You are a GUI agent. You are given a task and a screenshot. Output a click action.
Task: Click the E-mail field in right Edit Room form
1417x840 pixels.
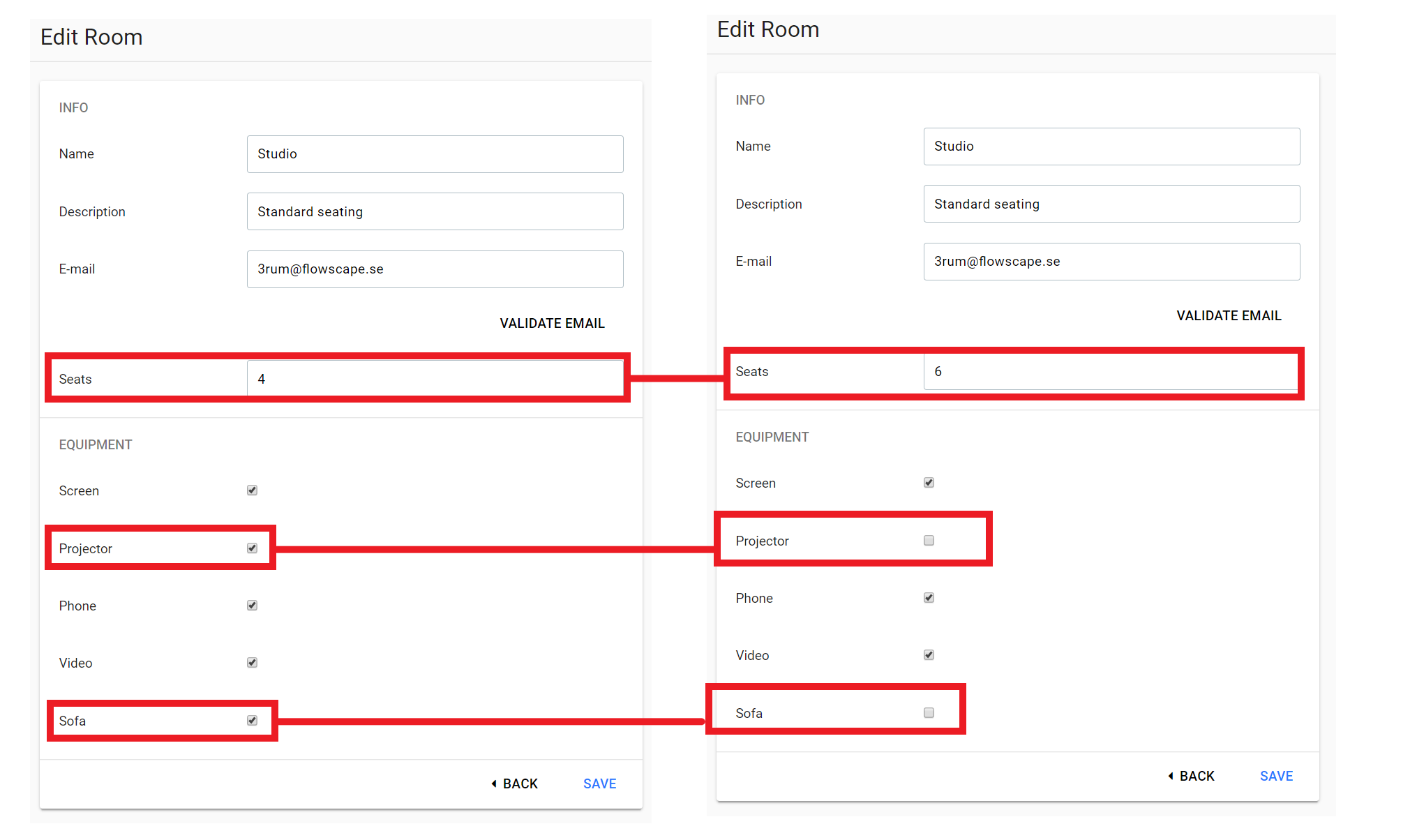coord(1111,262)
